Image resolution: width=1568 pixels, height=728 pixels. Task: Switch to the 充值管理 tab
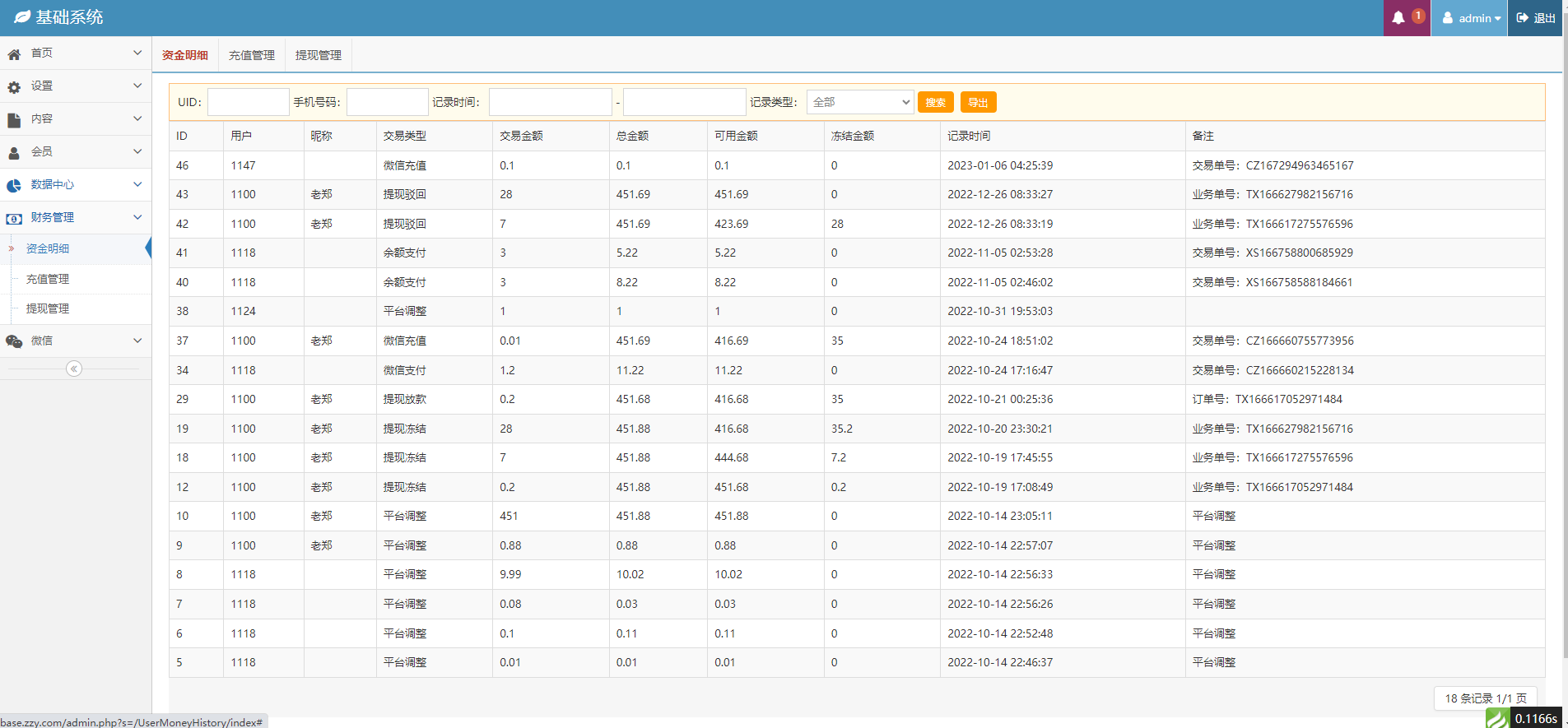click(252, 55)
